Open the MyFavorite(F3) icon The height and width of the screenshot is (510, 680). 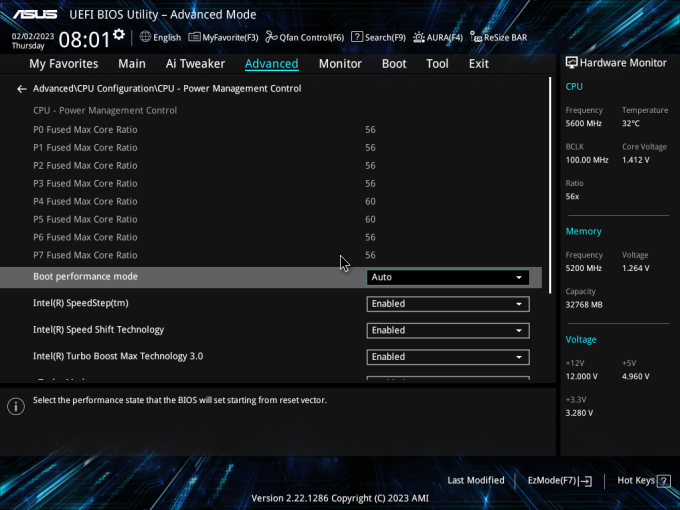194,37
